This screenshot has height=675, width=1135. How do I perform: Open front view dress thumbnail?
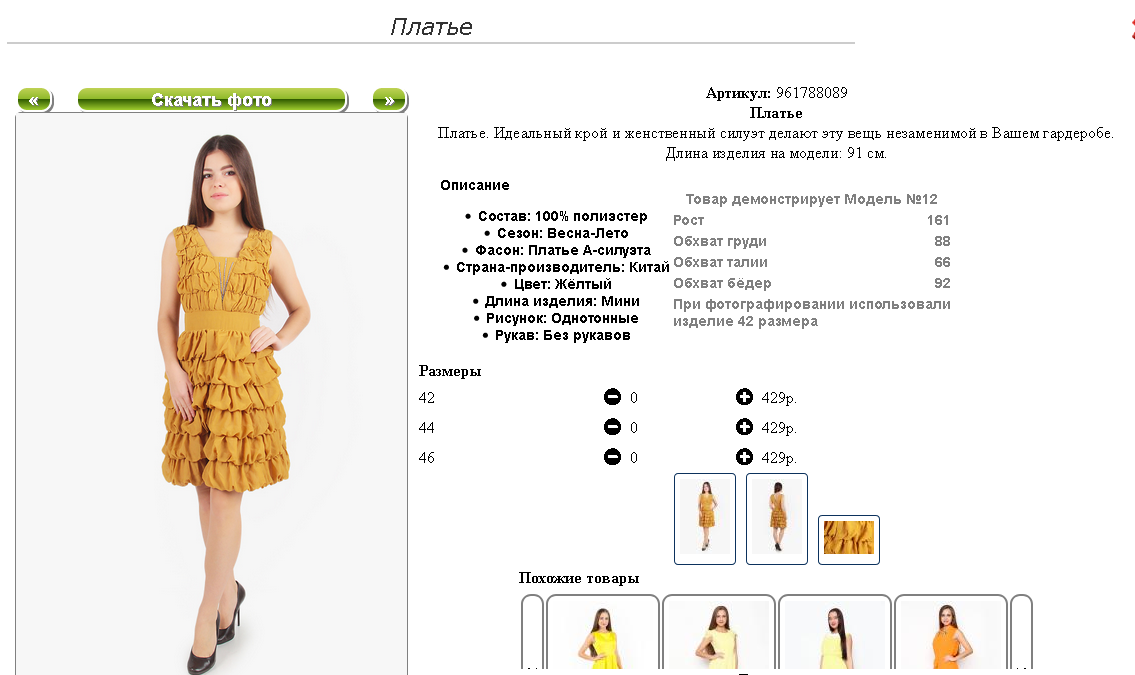click(x=705, y=519)
